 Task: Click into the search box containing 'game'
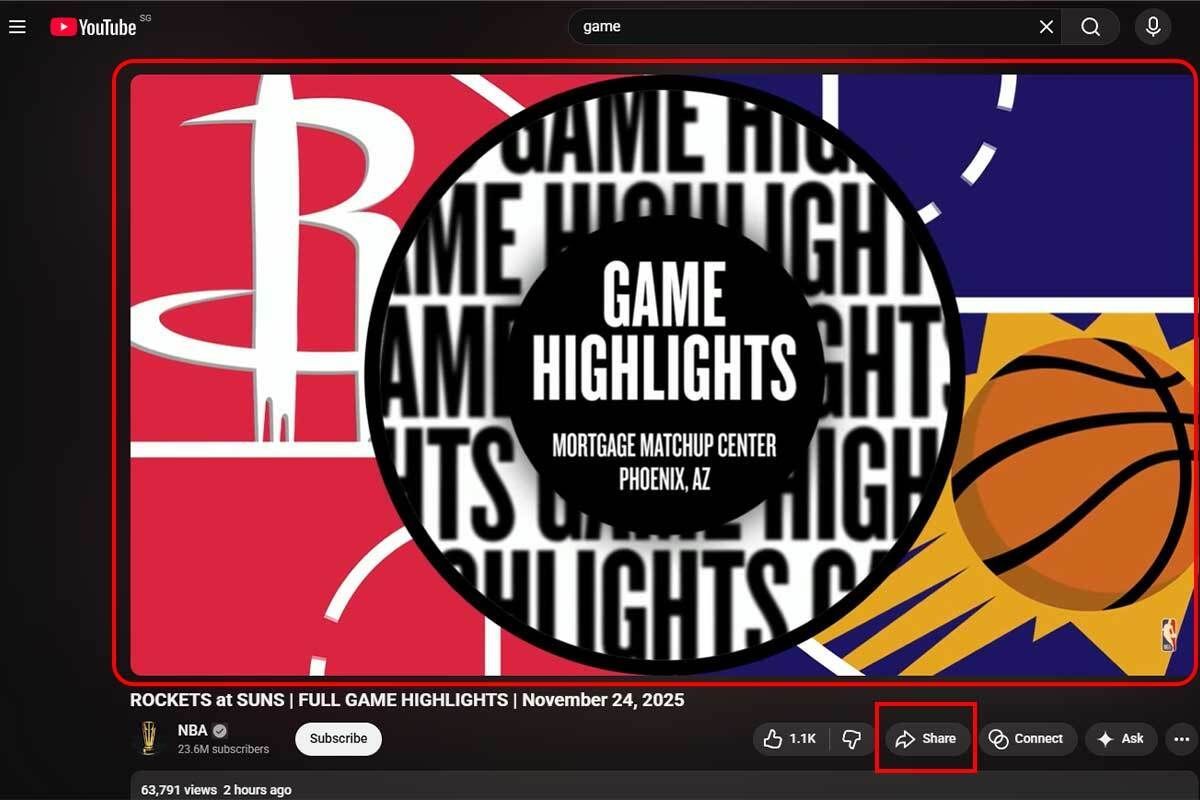click(800, 27)
